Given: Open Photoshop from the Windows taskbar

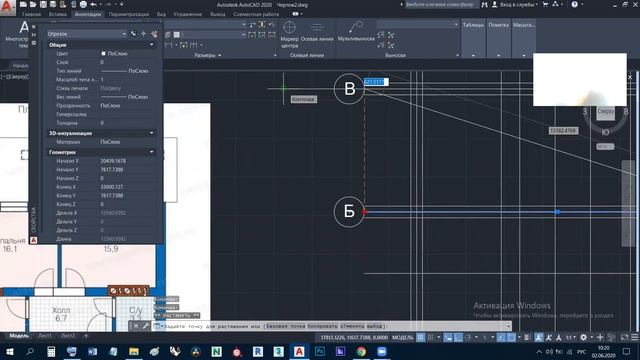Looking at the screenshot, I should (x=320, y=351).
